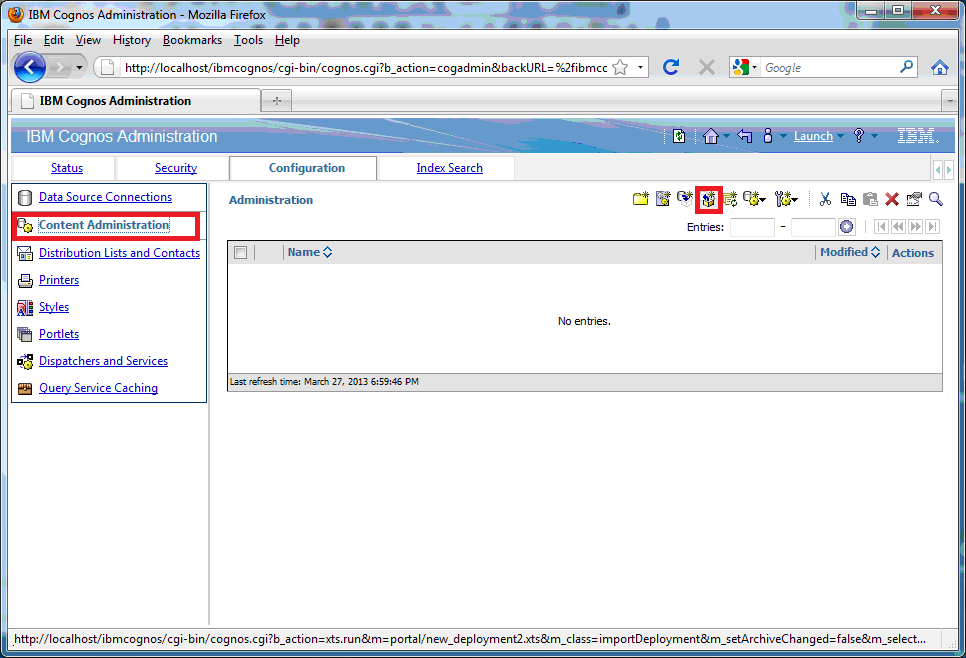Click the Return back-arrow header icon

tap(745, 136)
